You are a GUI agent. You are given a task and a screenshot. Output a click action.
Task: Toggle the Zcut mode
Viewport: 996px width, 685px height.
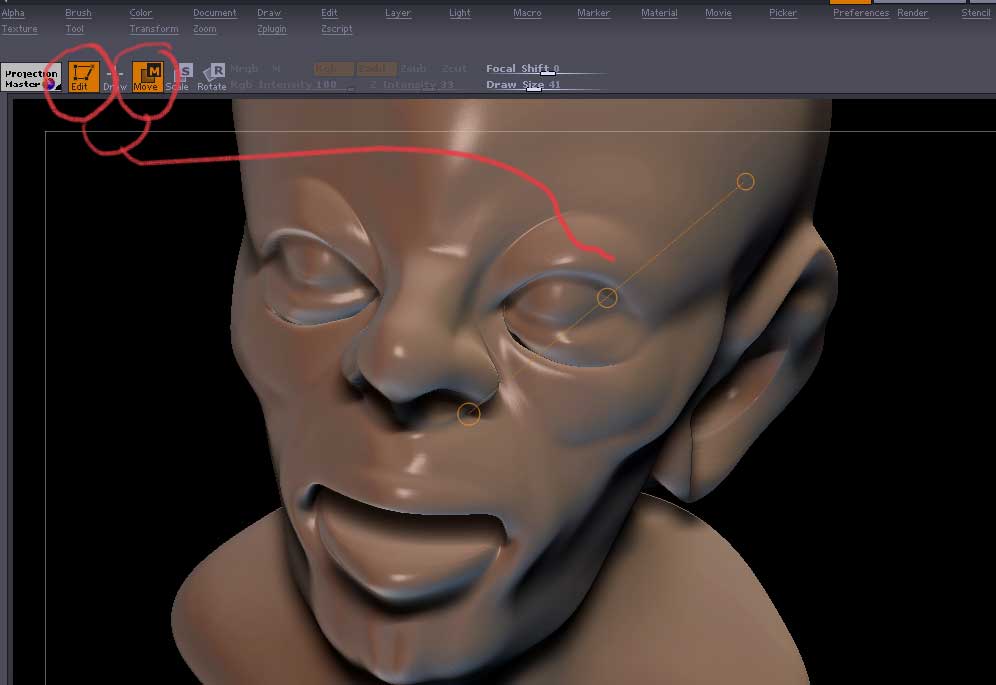pos(454,68)
